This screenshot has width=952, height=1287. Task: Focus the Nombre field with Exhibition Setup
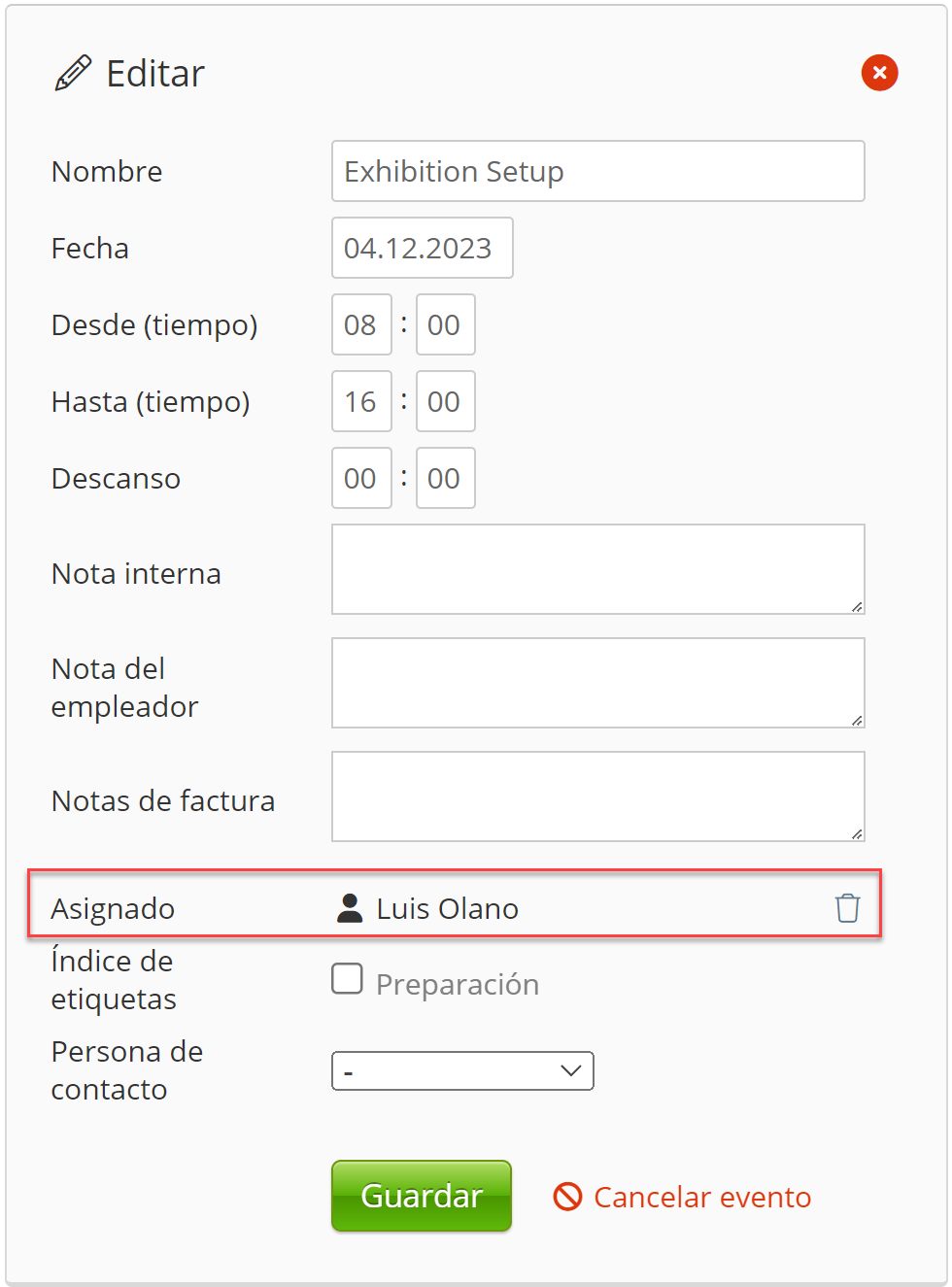[x=597, y=171]
